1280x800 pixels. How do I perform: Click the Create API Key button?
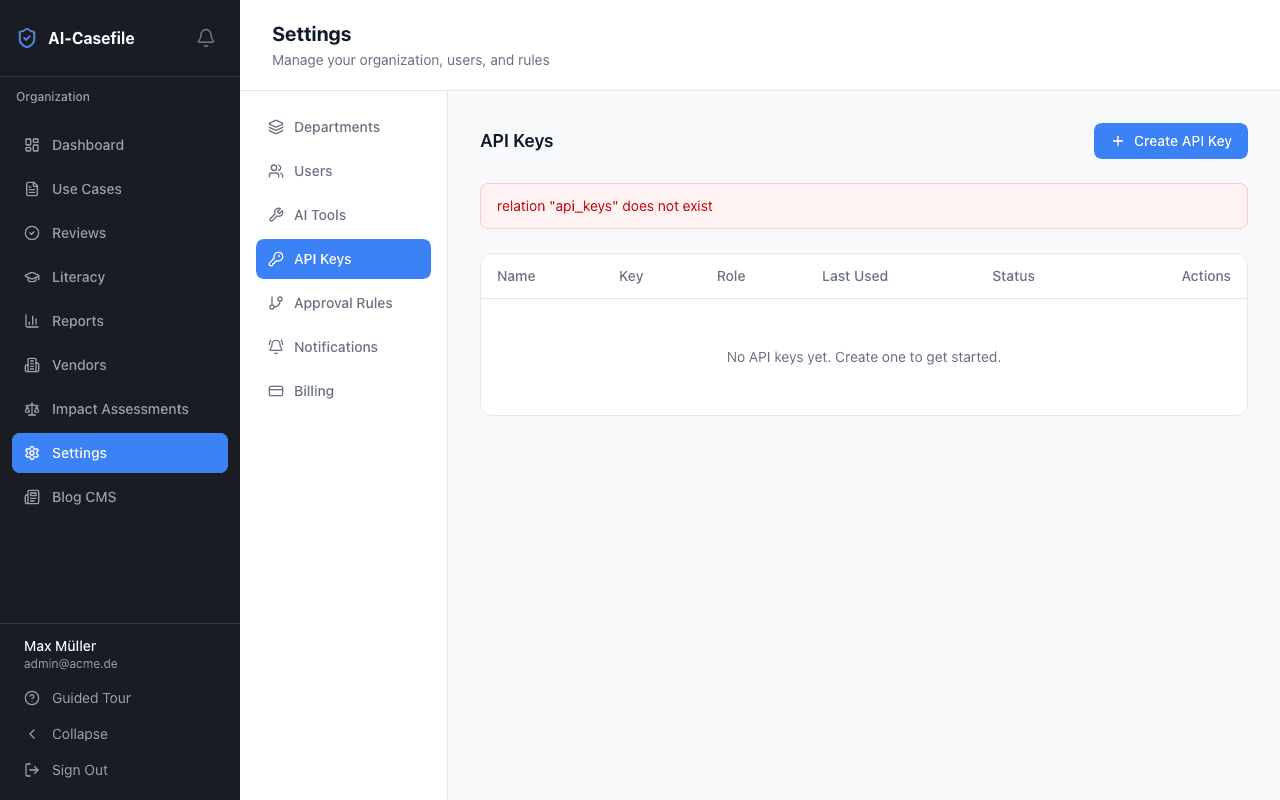tap(1170, 141)
